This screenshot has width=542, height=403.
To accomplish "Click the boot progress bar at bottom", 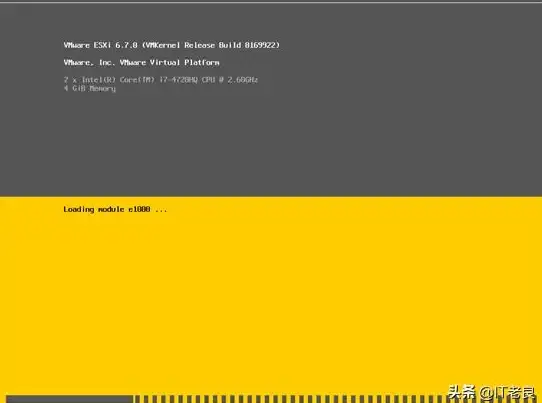I will pos(271,399).
